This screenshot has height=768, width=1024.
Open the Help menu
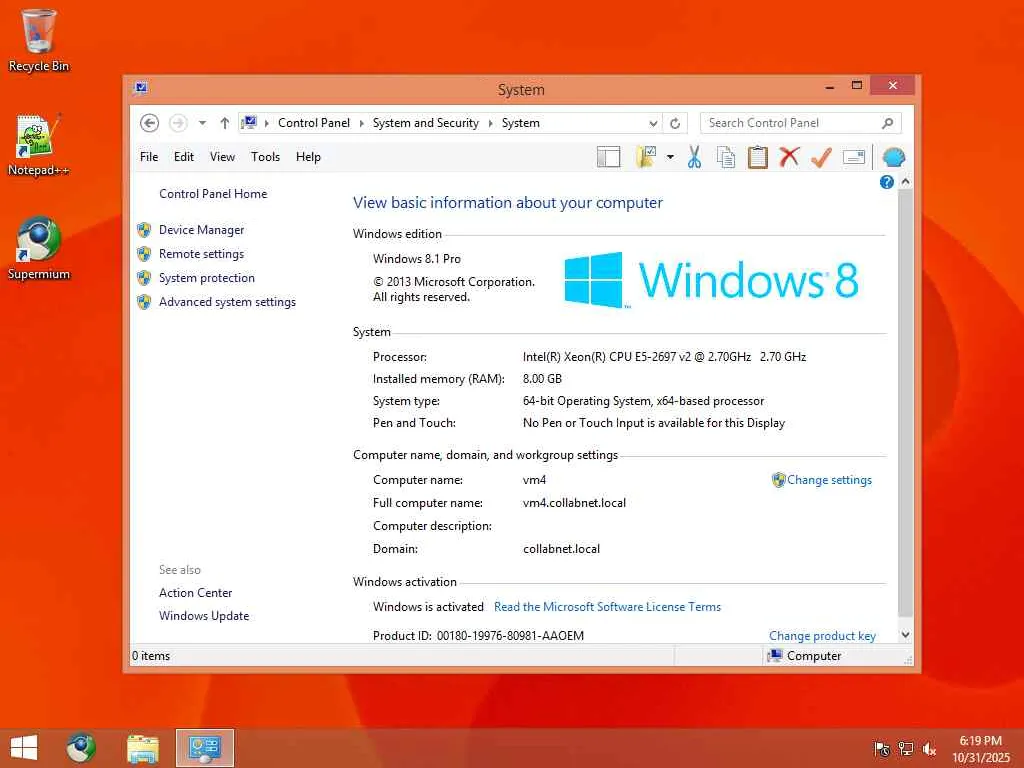(x=308, y=157)
